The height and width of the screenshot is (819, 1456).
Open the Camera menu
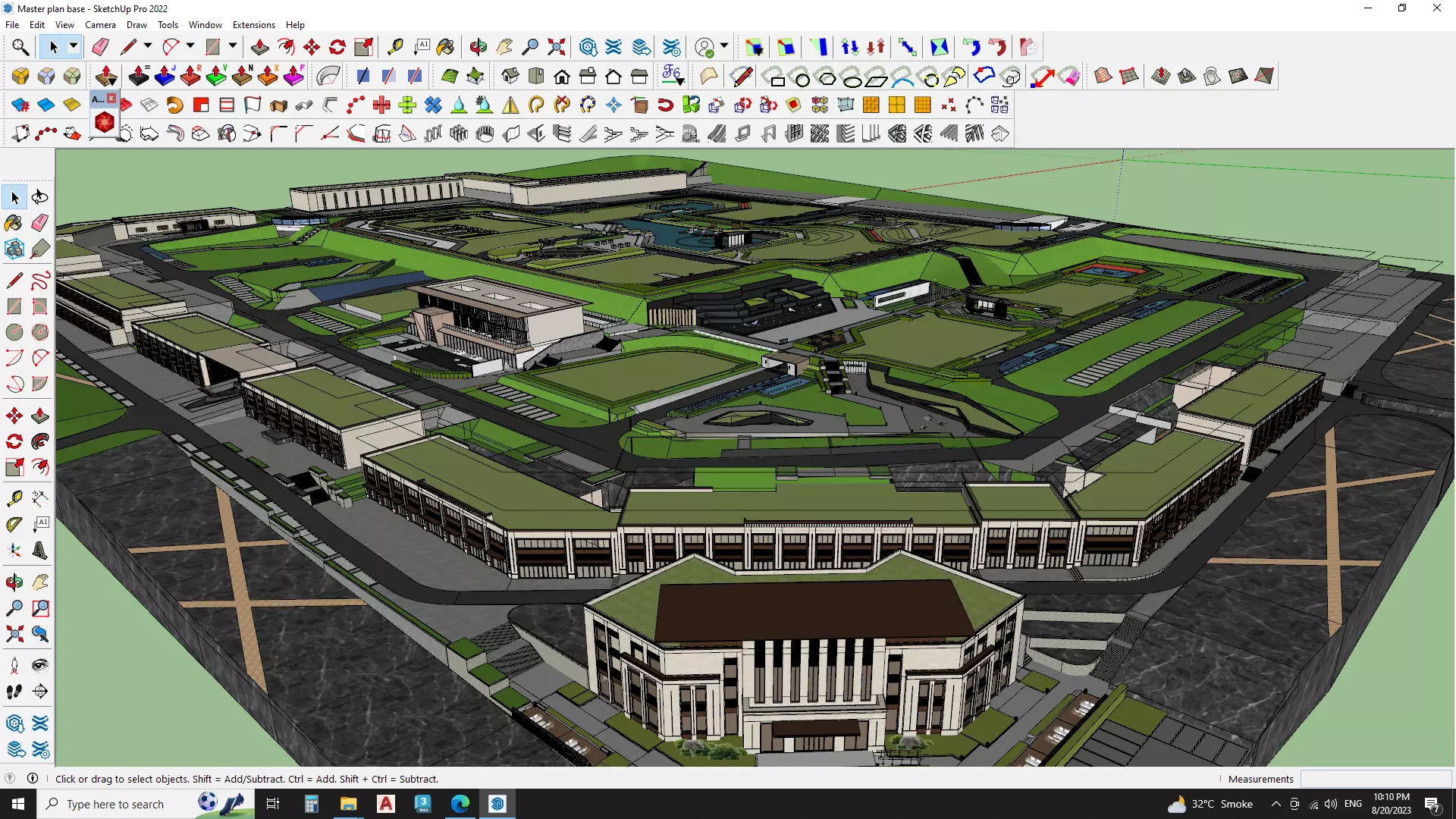[100, 25]
